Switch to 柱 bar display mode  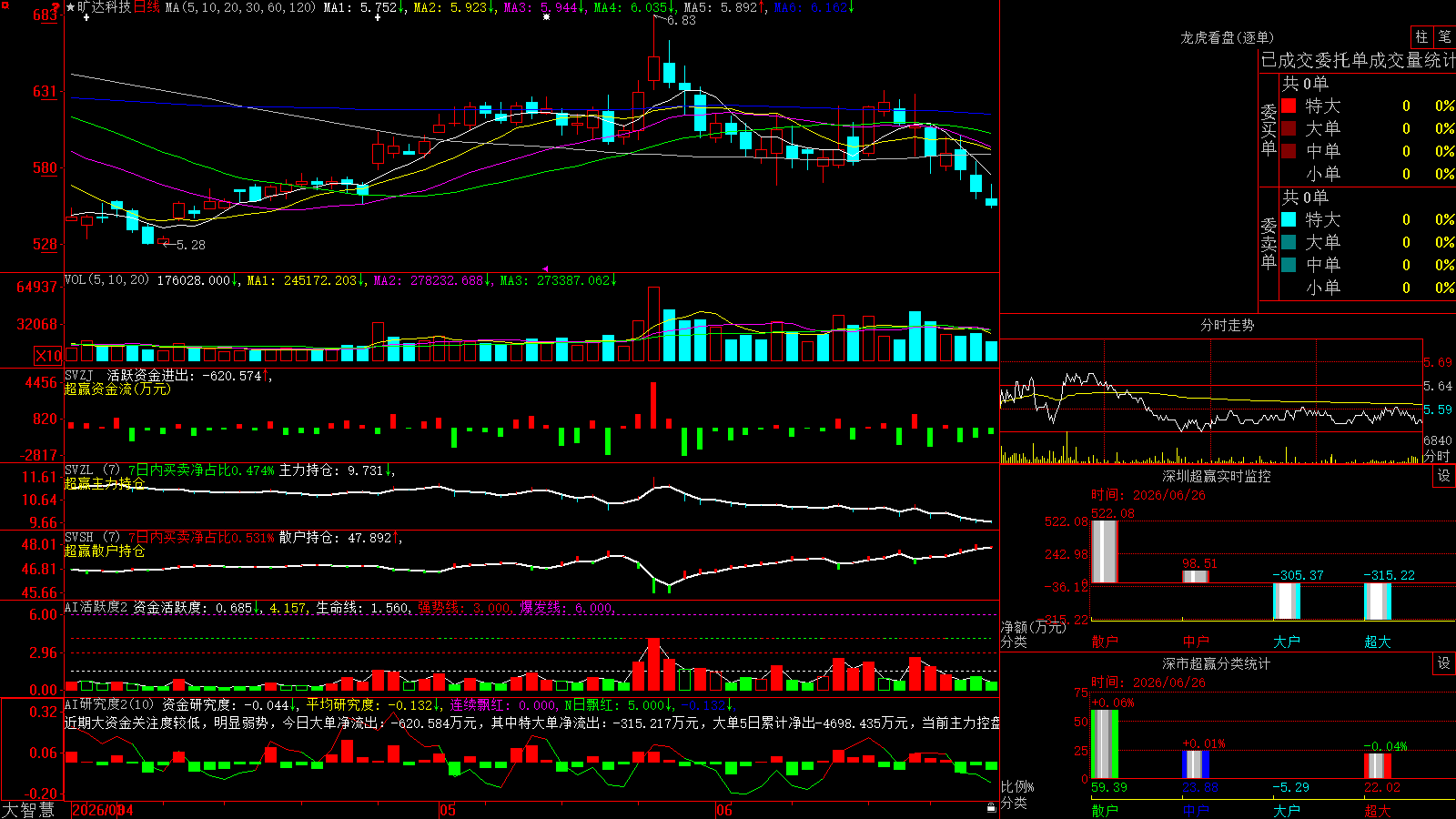tap(1421, 36)
